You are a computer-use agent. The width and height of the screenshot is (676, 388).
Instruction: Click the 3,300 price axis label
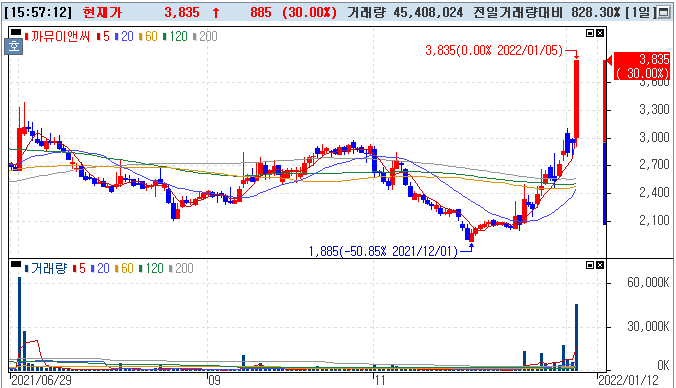point(654,110)
